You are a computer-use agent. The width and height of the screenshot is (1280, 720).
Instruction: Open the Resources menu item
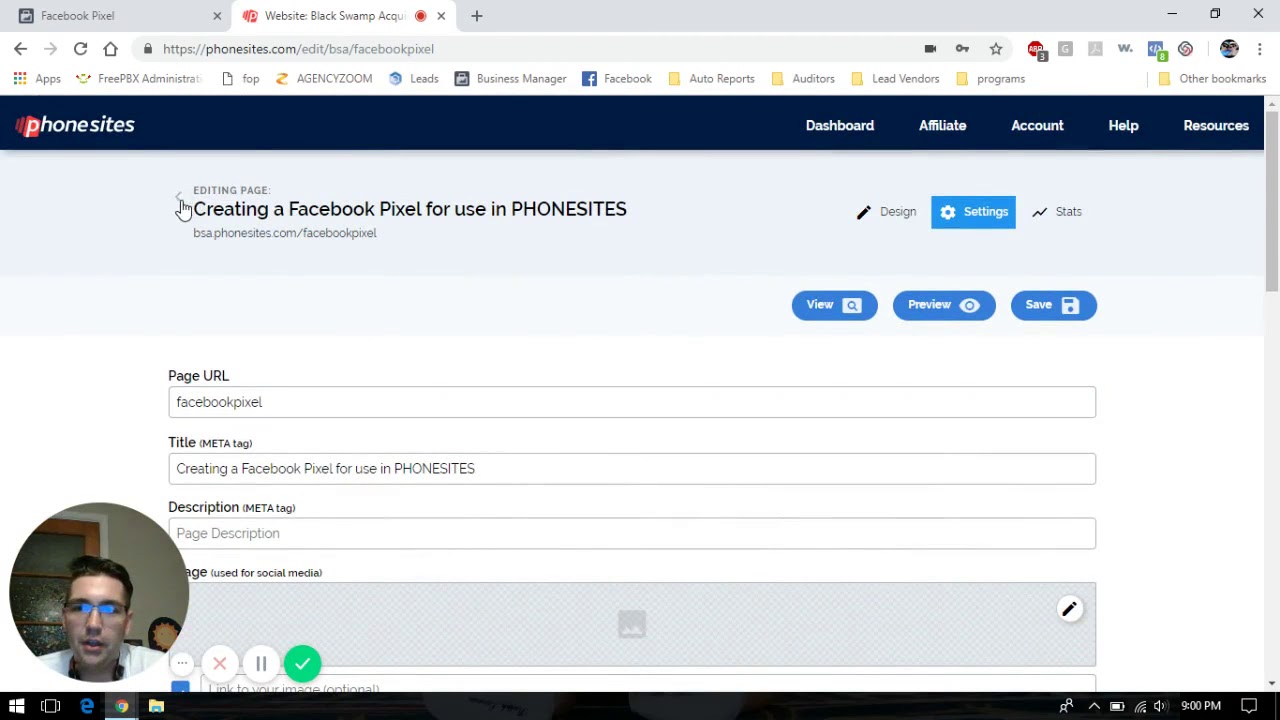point(1216,125)
